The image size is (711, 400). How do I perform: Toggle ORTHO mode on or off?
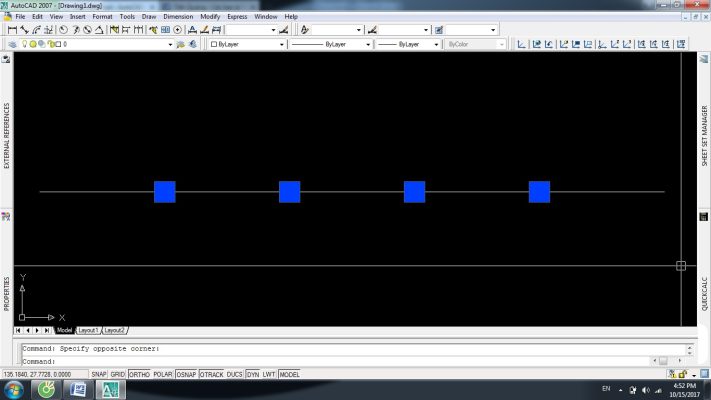point(139,374)
